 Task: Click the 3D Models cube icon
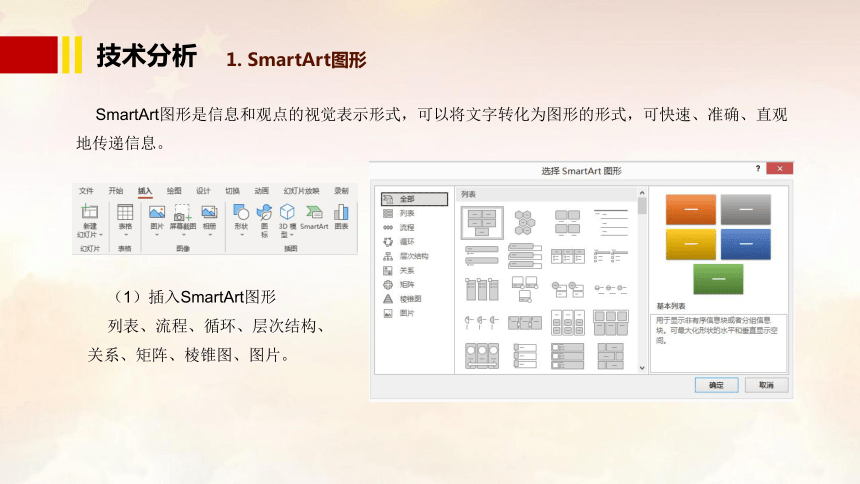(287, 212)
